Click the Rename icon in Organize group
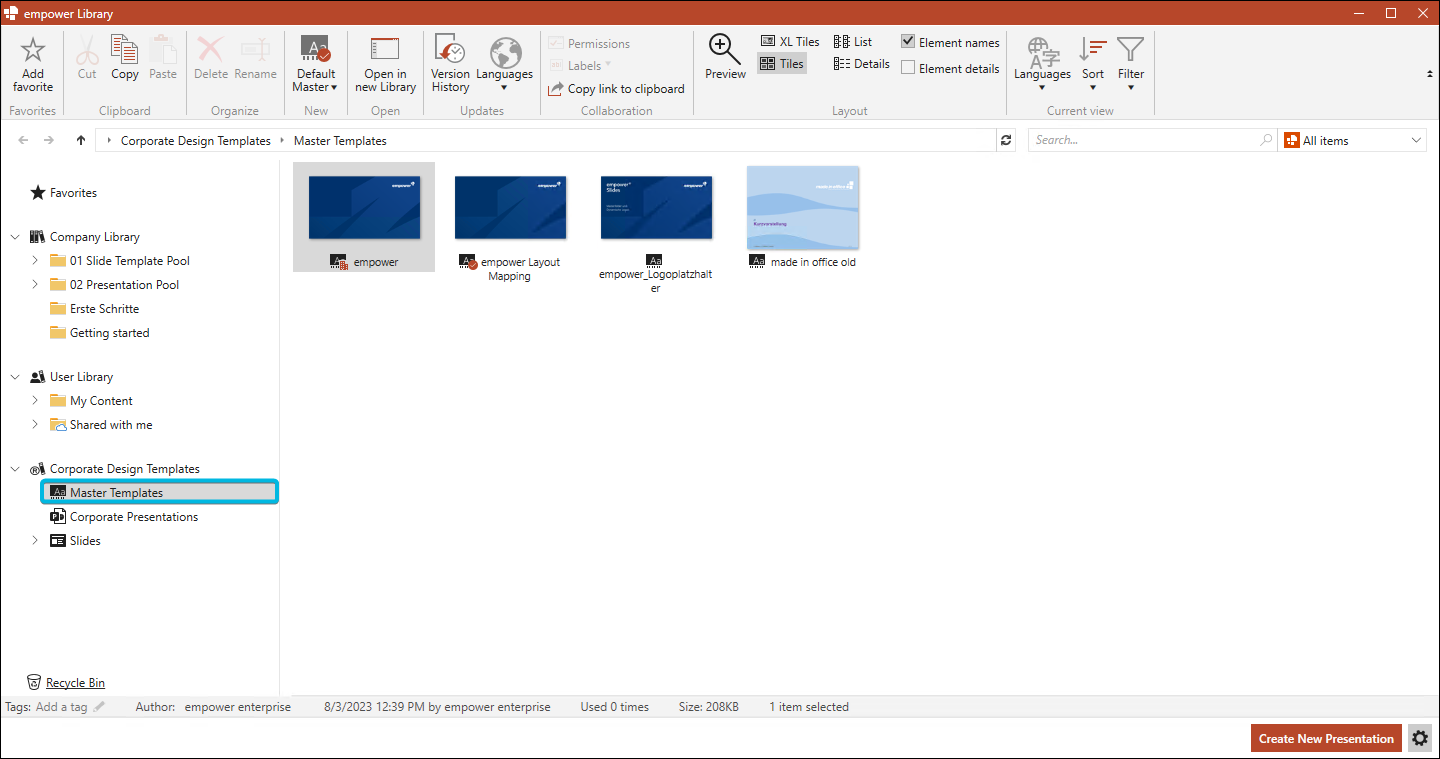This screenshot has height=759, width=1440. (255, 50)
